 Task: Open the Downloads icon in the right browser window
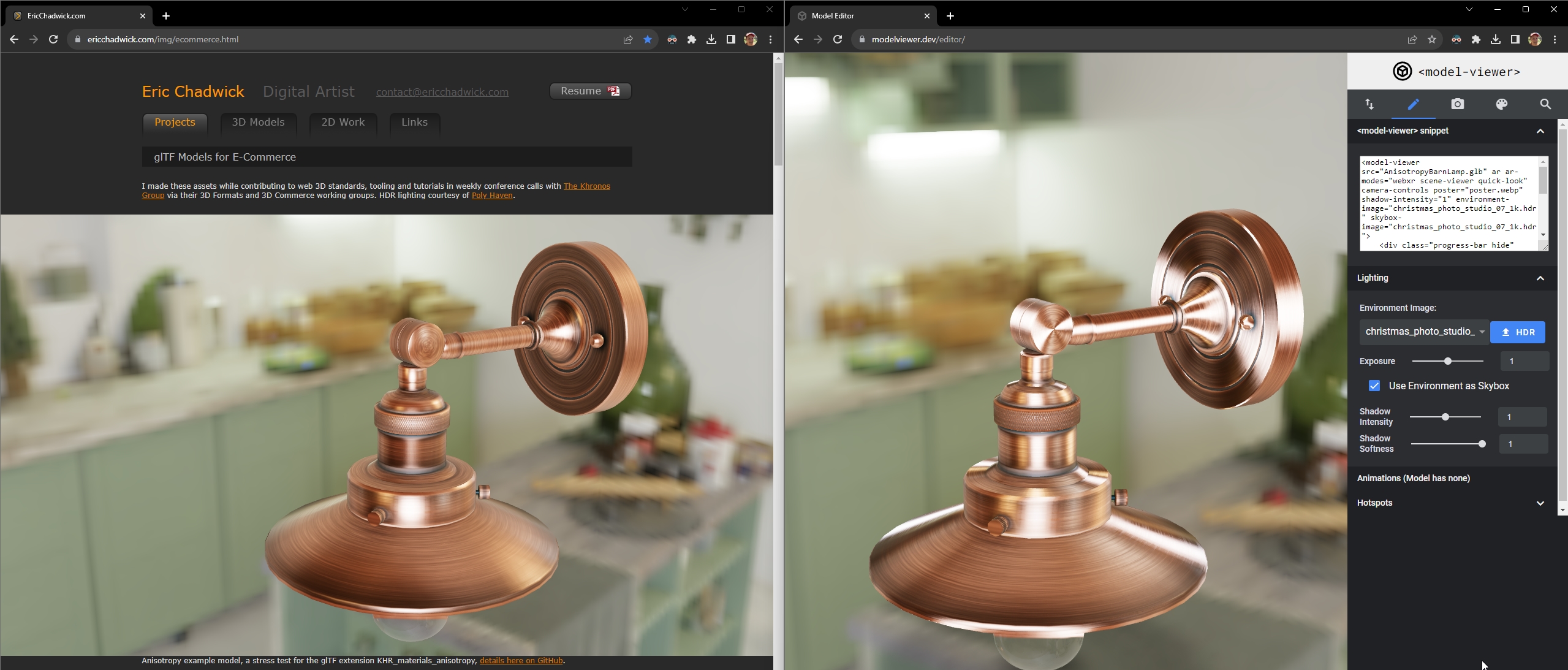(1496, 39)
